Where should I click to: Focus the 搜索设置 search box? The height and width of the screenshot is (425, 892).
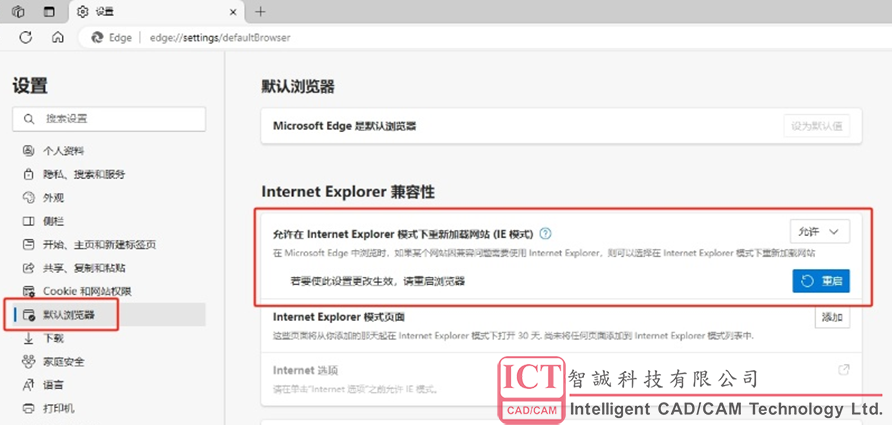click(109, 119)
